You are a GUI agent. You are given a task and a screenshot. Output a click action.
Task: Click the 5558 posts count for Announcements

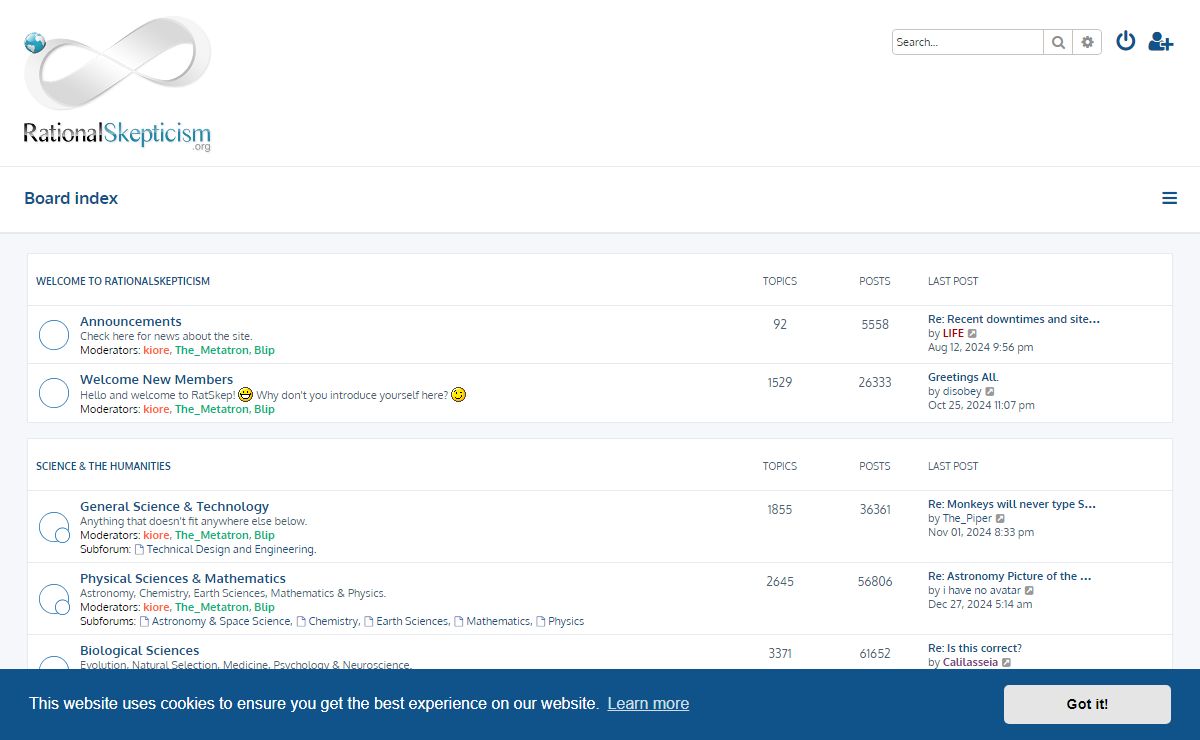pos(875,324)
